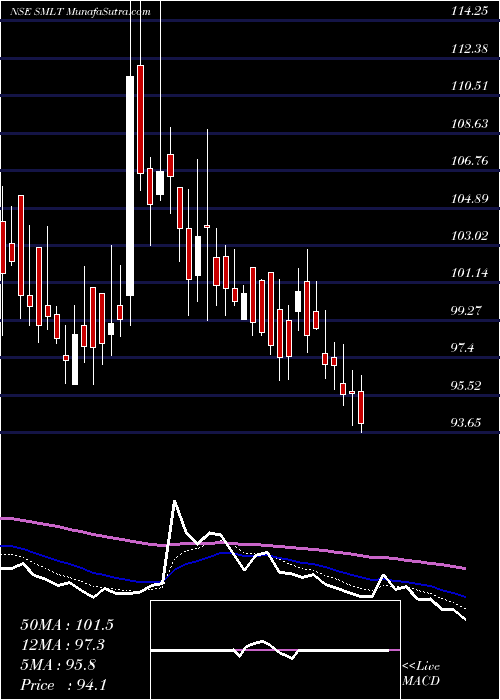Select the 106.76 price axis label
Viewport: 500px width, 700px height.
click(x=469, y=161)
